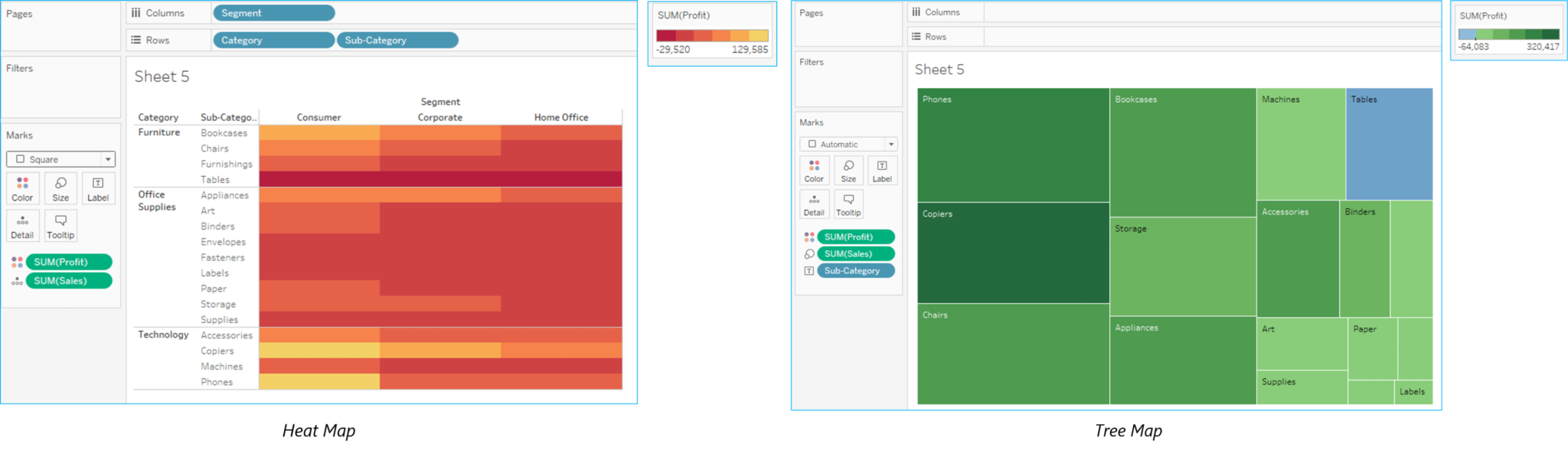
Task: Click Color button in the Automatic marks card
Action: [814, 171]
